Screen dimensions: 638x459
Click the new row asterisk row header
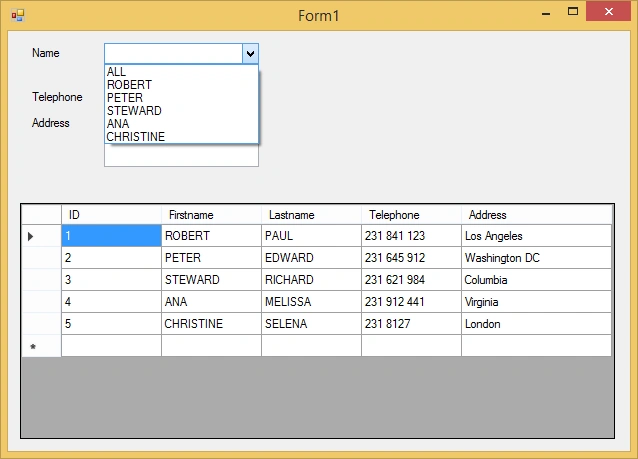click(x=42, y=346)
